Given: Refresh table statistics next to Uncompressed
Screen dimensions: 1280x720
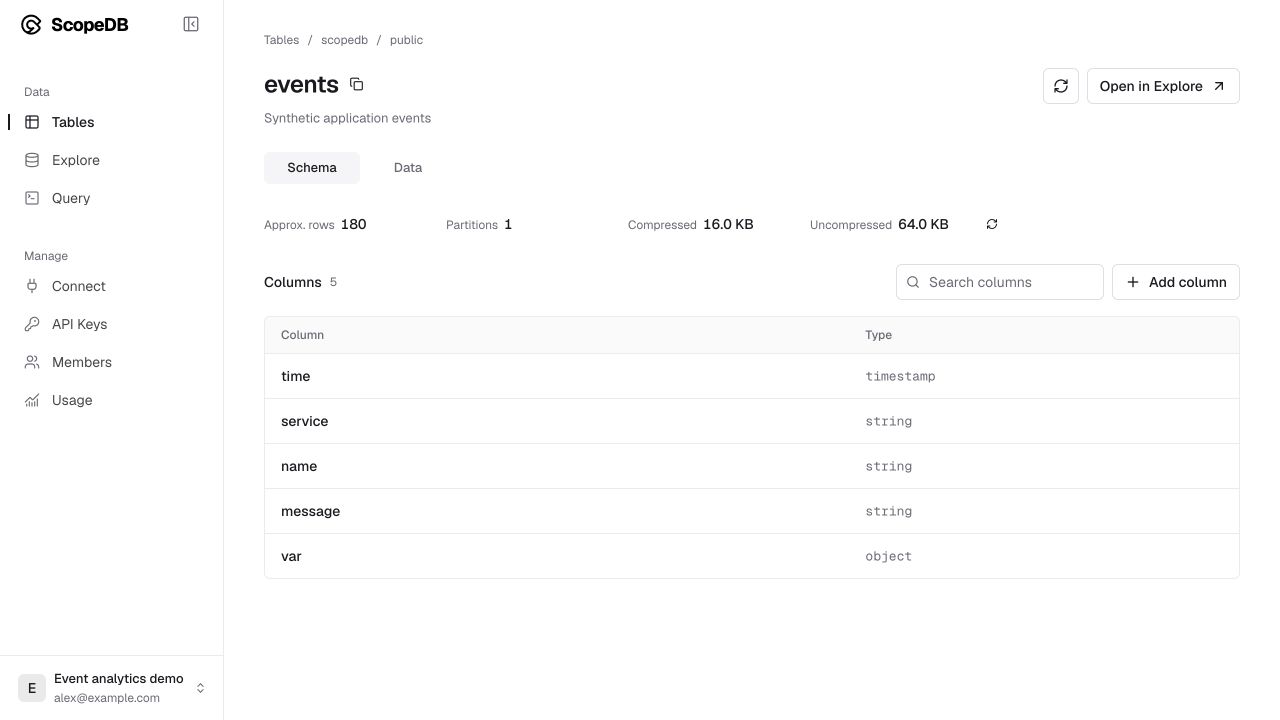Looking at the screenshot, I should (x=992, y=224).
